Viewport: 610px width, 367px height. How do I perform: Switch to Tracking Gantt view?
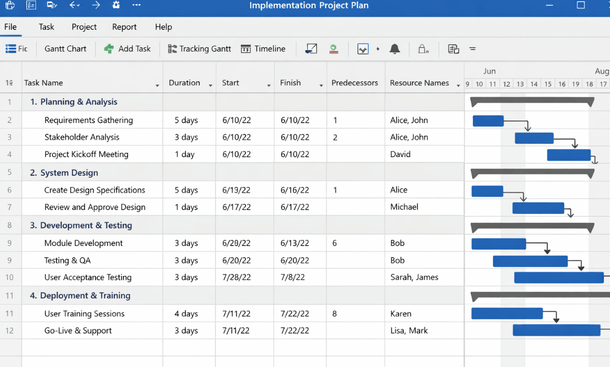[205, 49]
